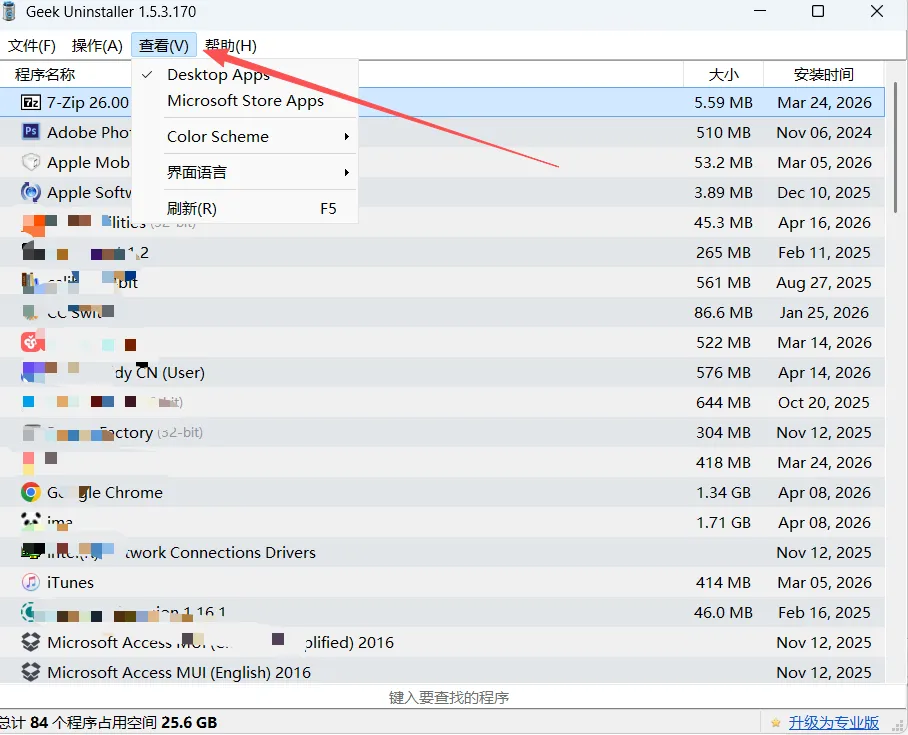Click the 86.6 MB size value
The image size is (908, 735).
pos(723,313)
